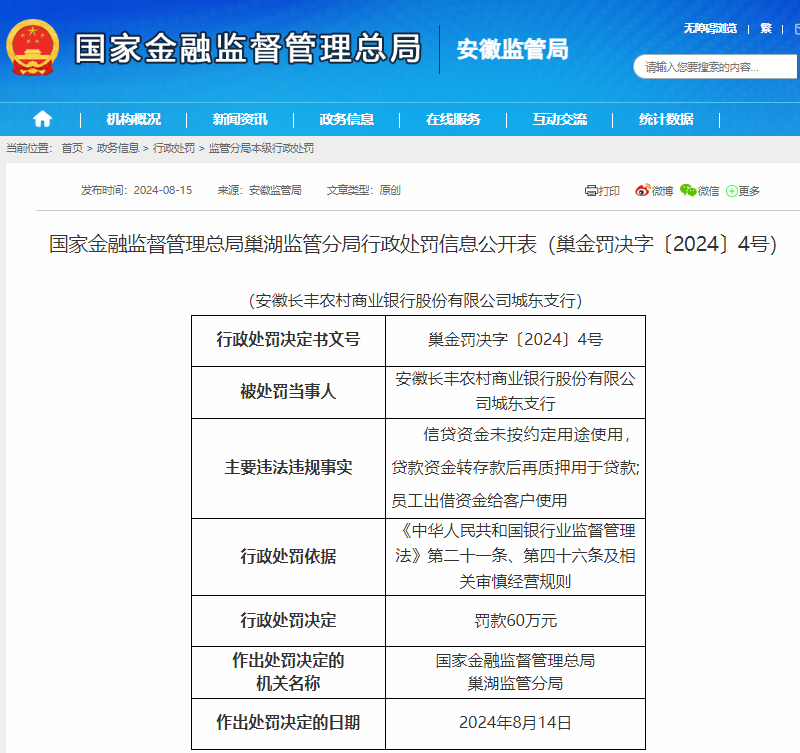Select 互动交流 in navigation bar
This screenshot has height=753, width=800.
(560, 119)
